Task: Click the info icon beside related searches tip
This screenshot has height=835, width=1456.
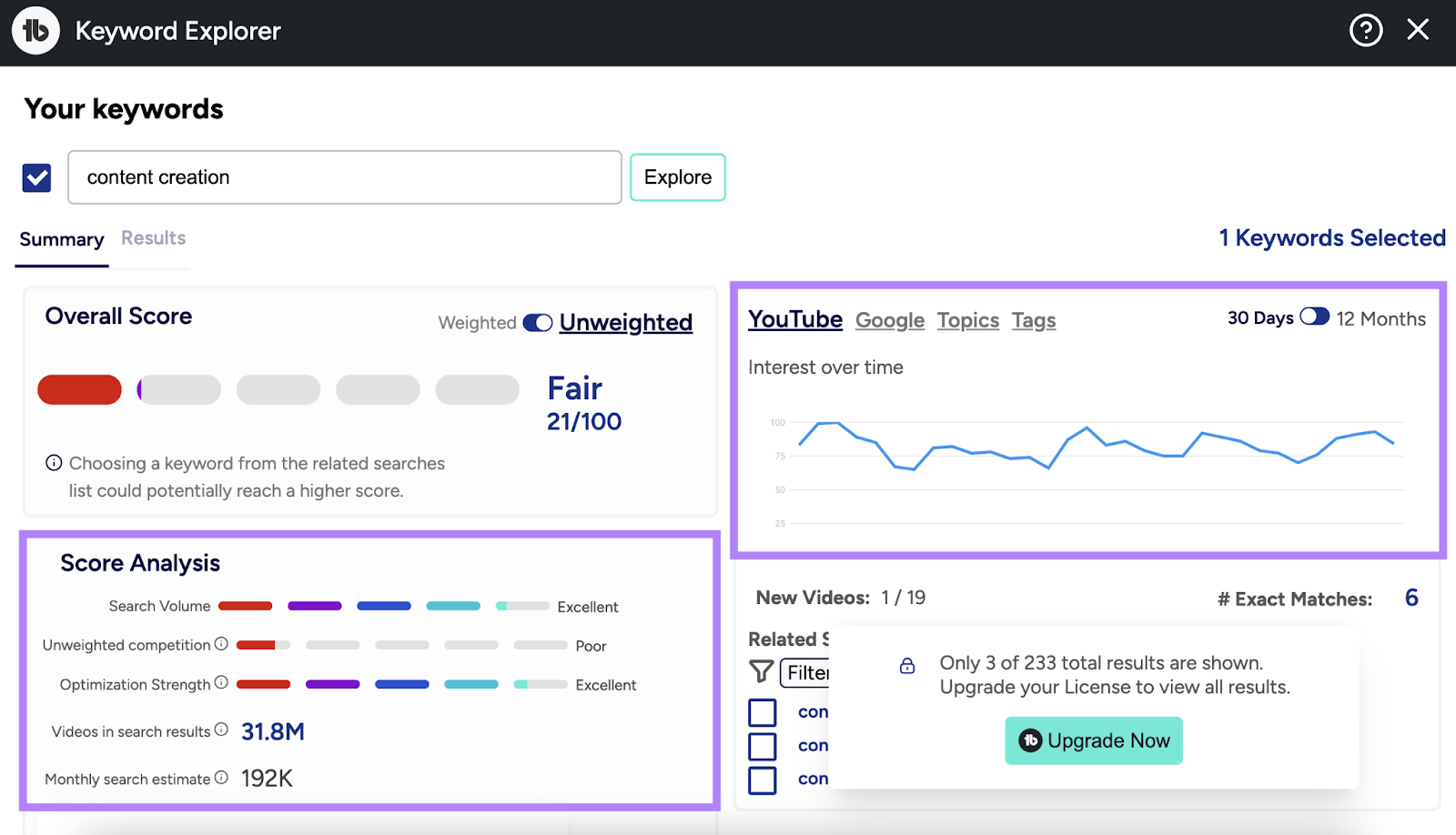Action: tap(54, 463)
